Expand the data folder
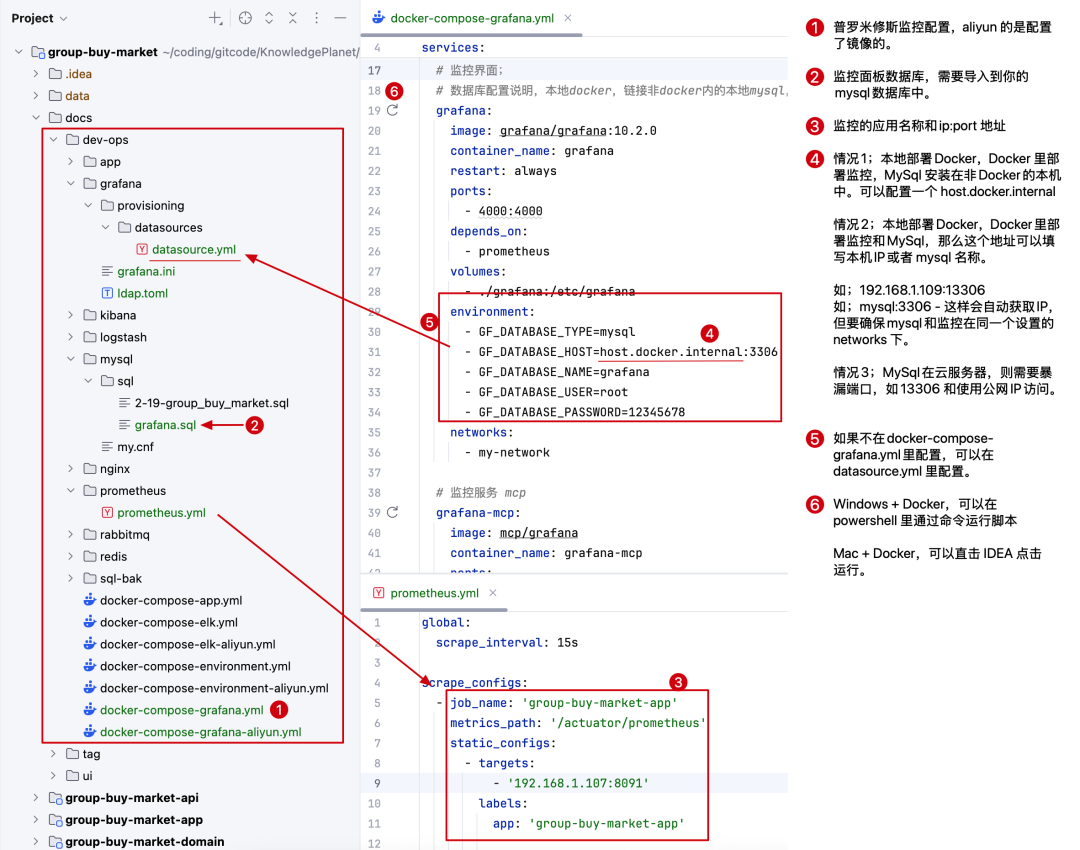 36,96
